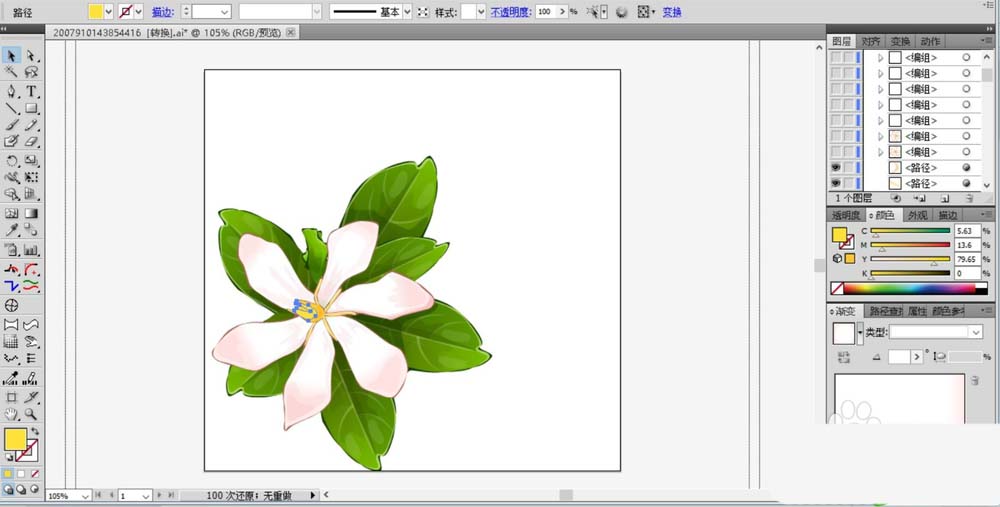Viewport: 1000px width, 507px height.
Task: Select the Type tool
Action: 31,91
